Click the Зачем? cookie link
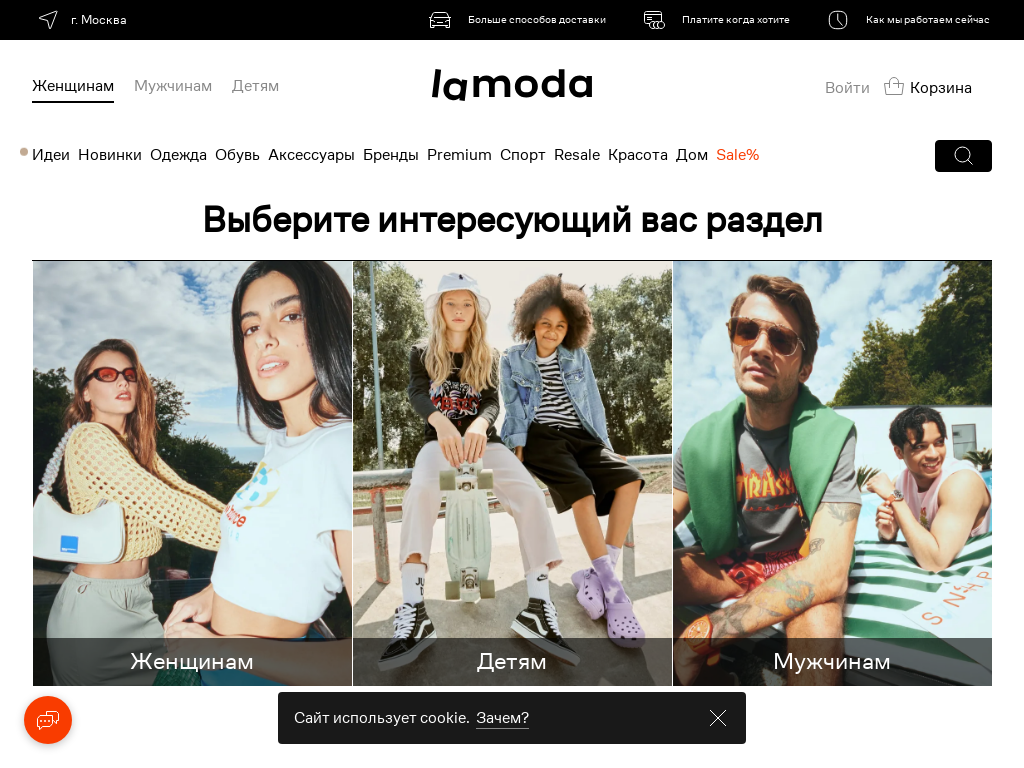 pos(502,718)
